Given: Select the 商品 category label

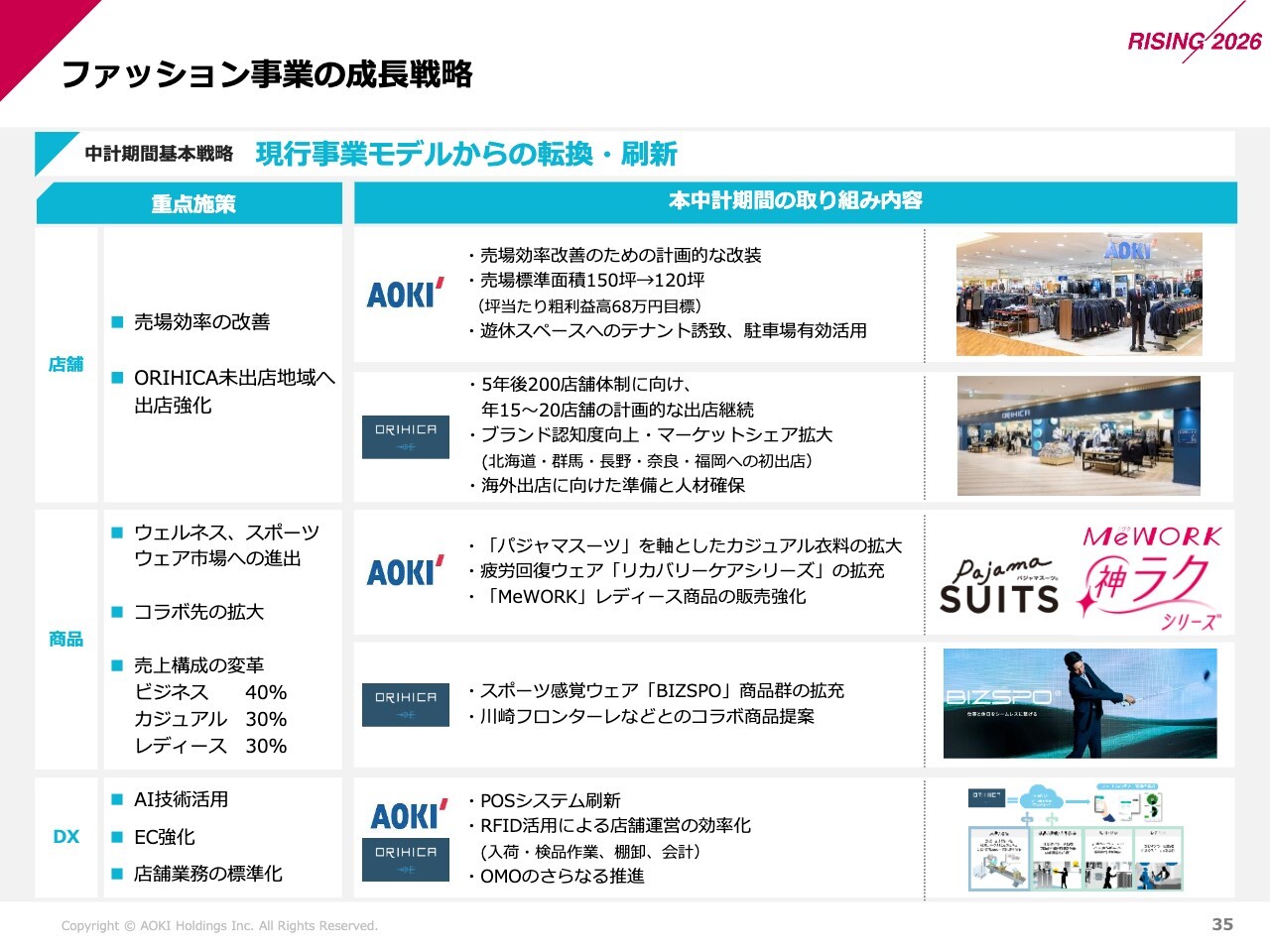Looking at the screenshot, I should pos(66,640).
